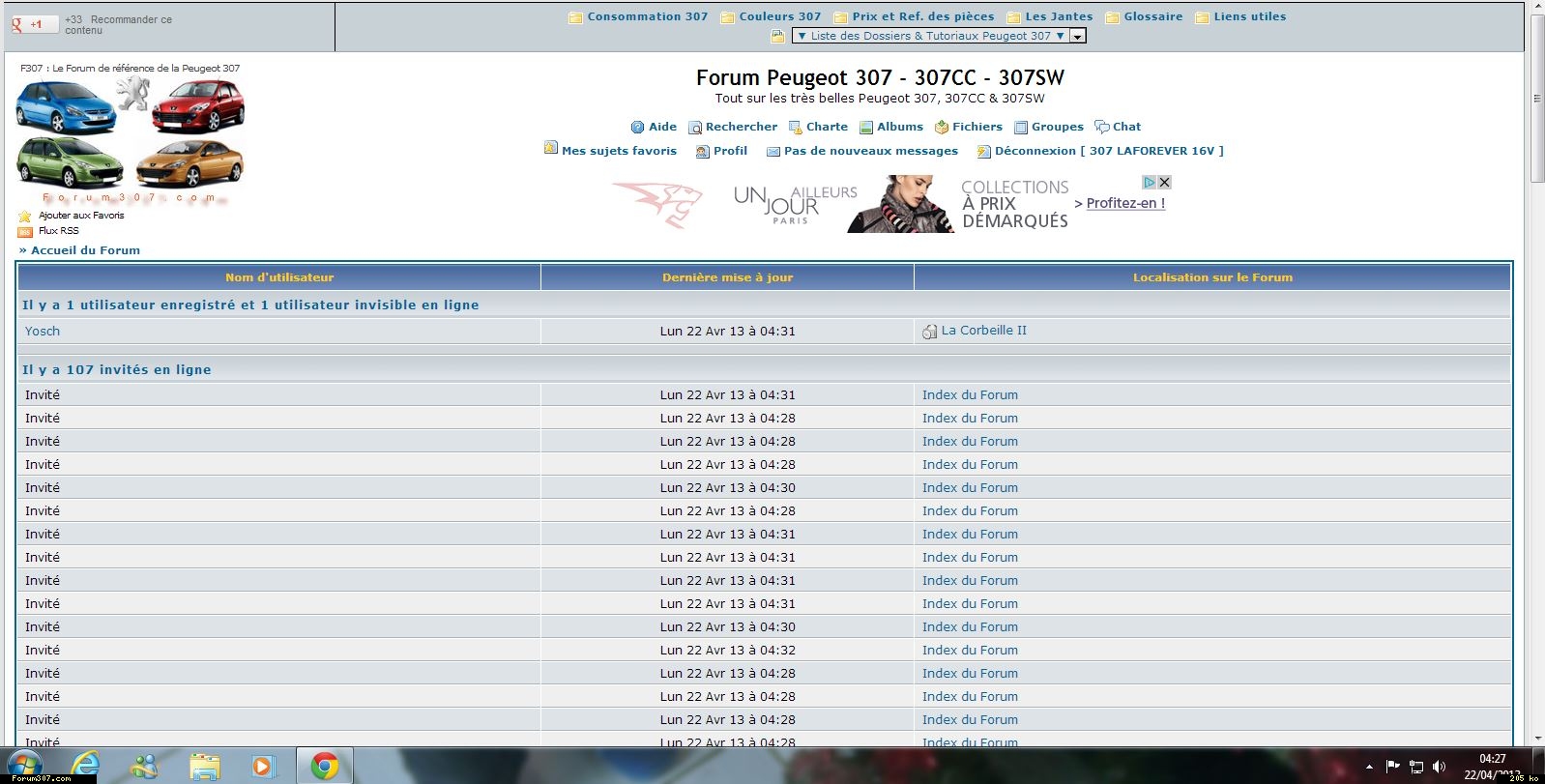
Task: Open the Glossaire menu item
Action: (1152, 16)
